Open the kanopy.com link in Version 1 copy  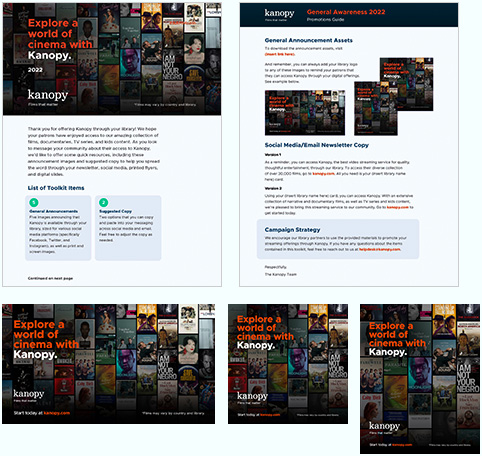[x=323, y=174]
